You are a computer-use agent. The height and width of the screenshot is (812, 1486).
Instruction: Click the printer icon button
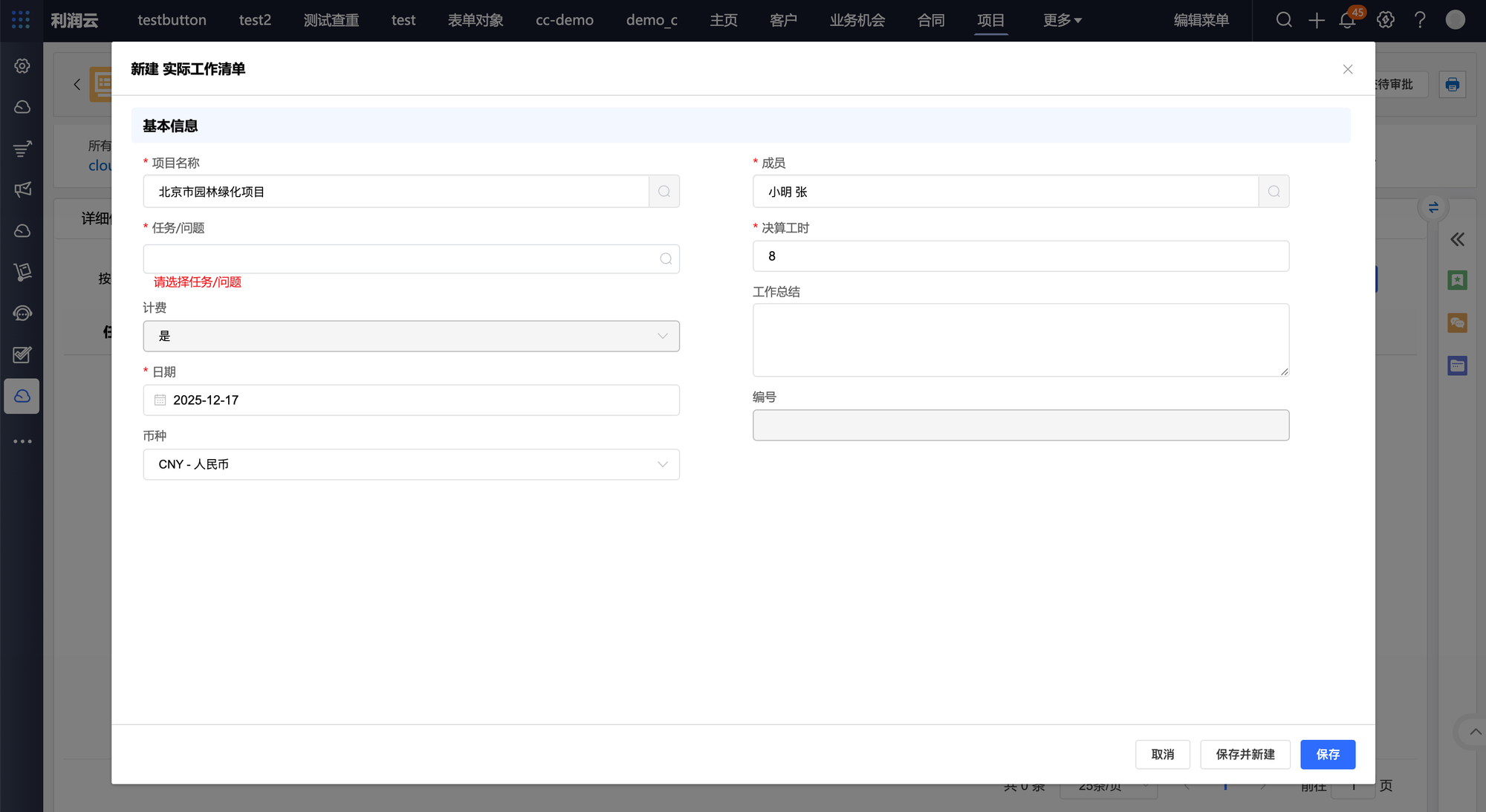click(x=1452, y=85)
